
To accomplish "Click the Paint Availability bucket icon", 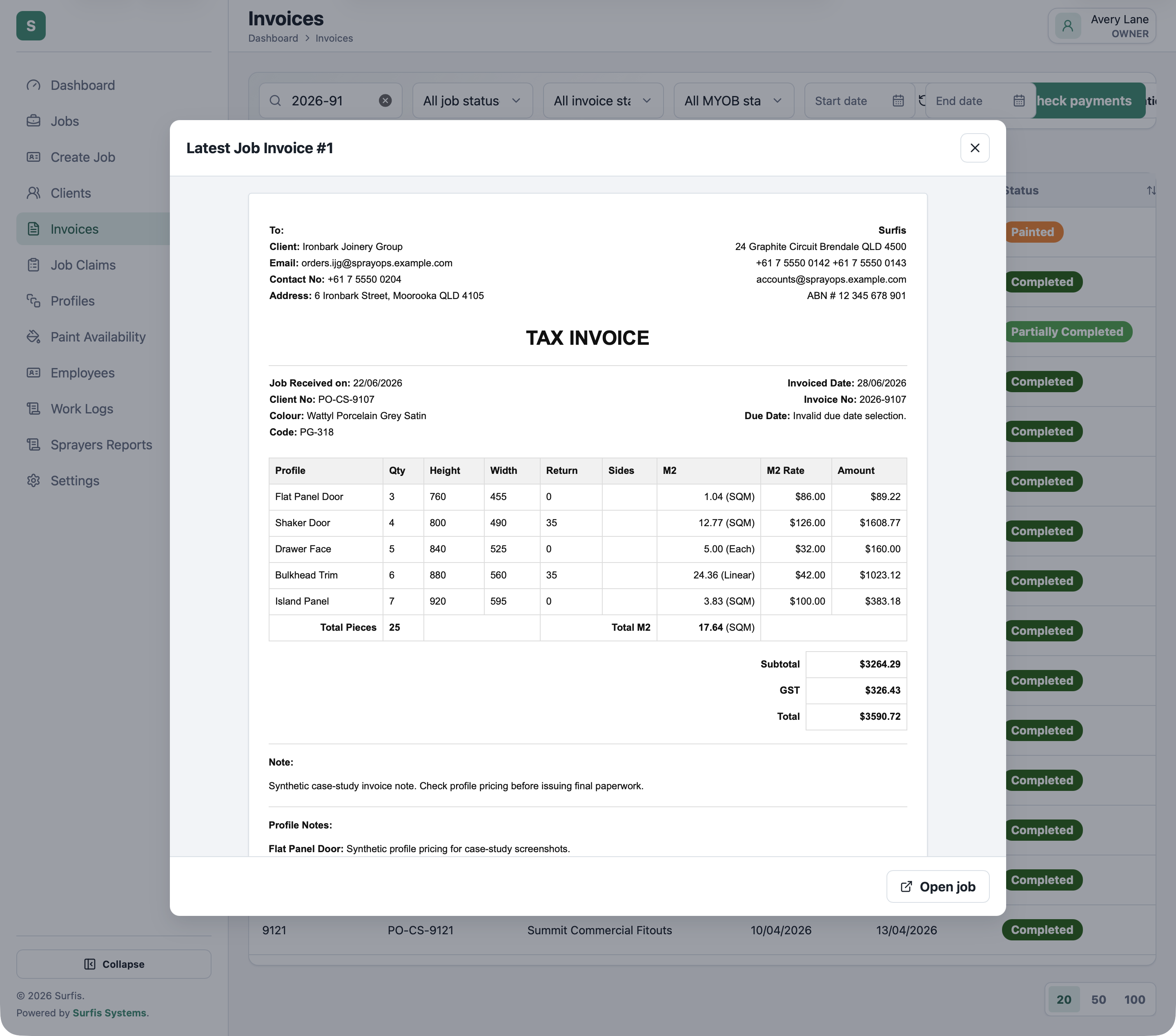I will [33, 337].
